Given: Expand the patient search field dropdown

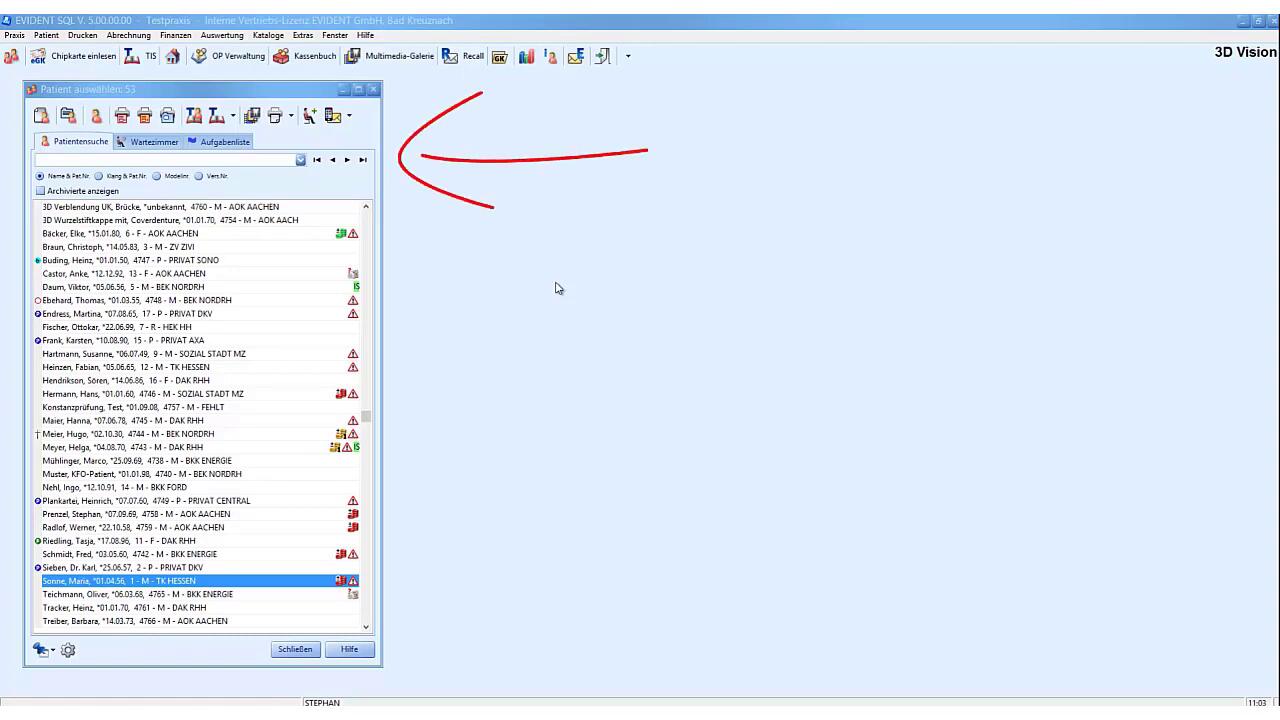Looking at the screenshot, I should click(x=301, y=160).
